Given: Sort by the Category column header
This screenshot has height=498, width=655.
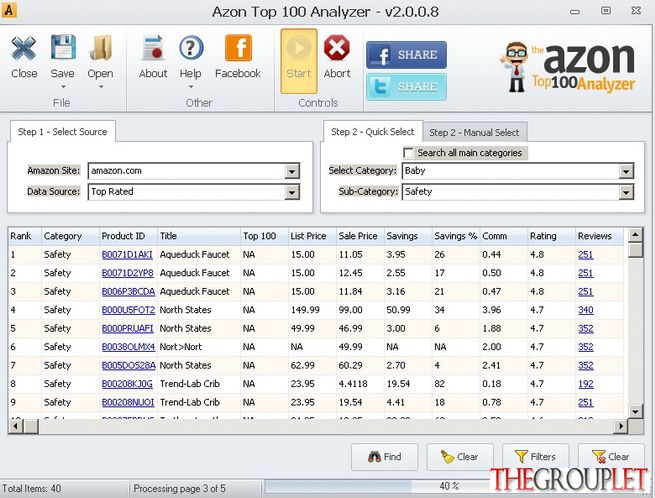Looking at the screenshot, I should pyautogui.click(x=70, y=236).
